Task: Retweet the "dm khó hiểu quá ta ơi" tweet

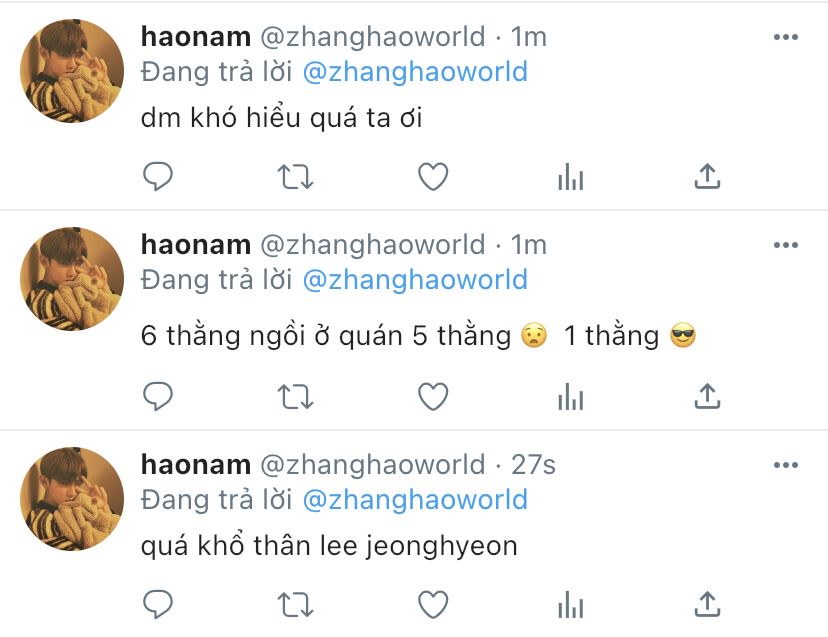Action: 295,176
